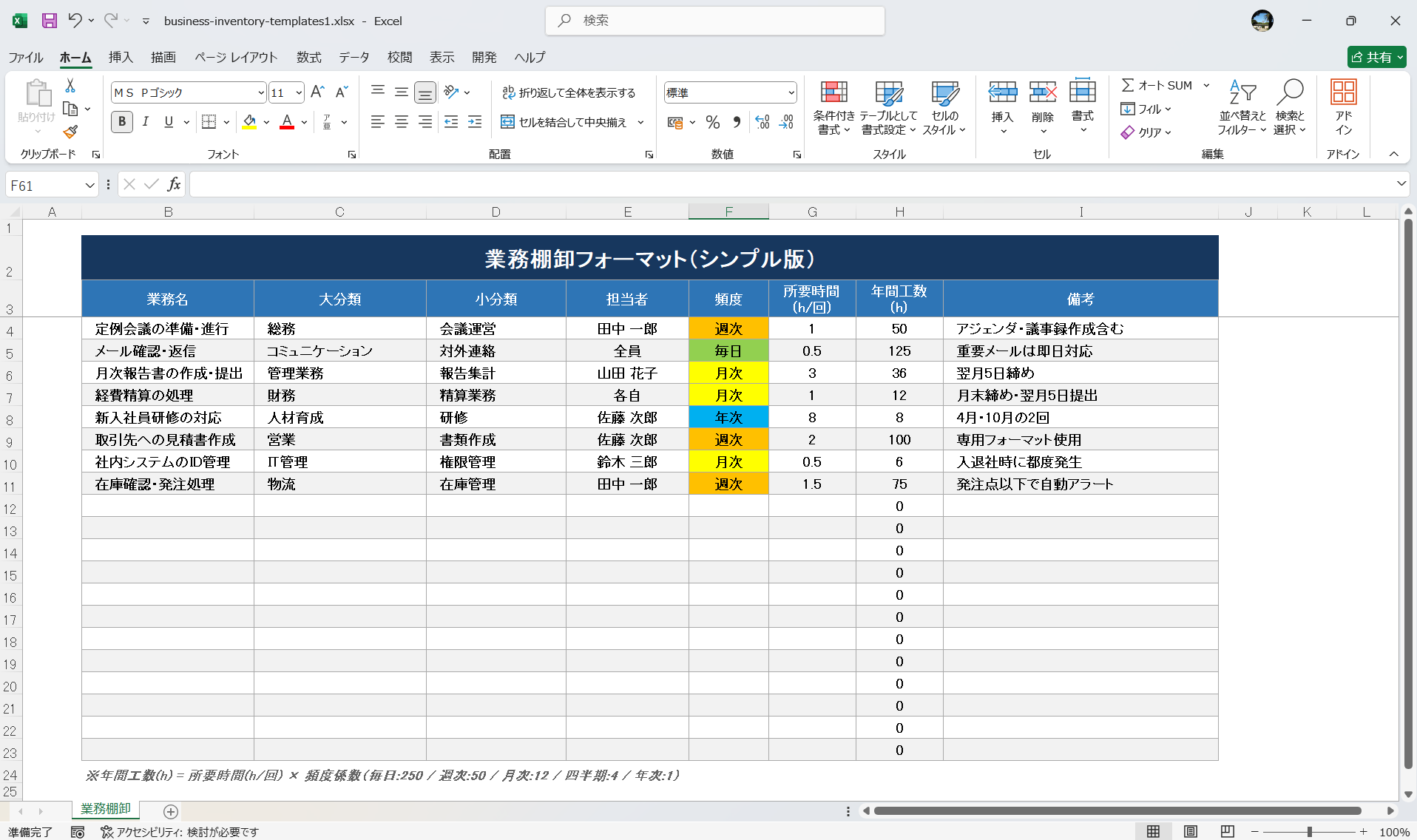This screenshot has height=840, width=1417.
Task: Open the font name dropdown MS Pゴシック
Action: [261, 93]
